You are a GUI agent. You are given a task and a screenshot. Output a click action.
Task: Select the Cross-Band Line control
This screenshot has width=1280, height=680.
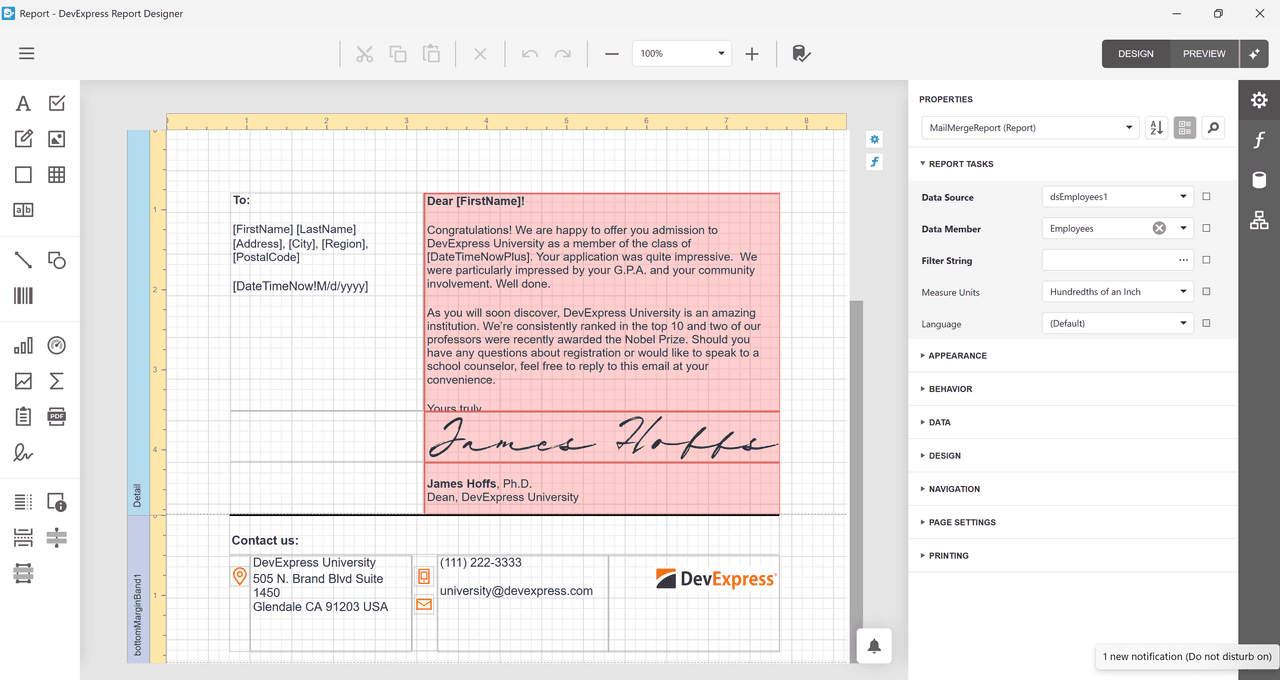point(57,538)
